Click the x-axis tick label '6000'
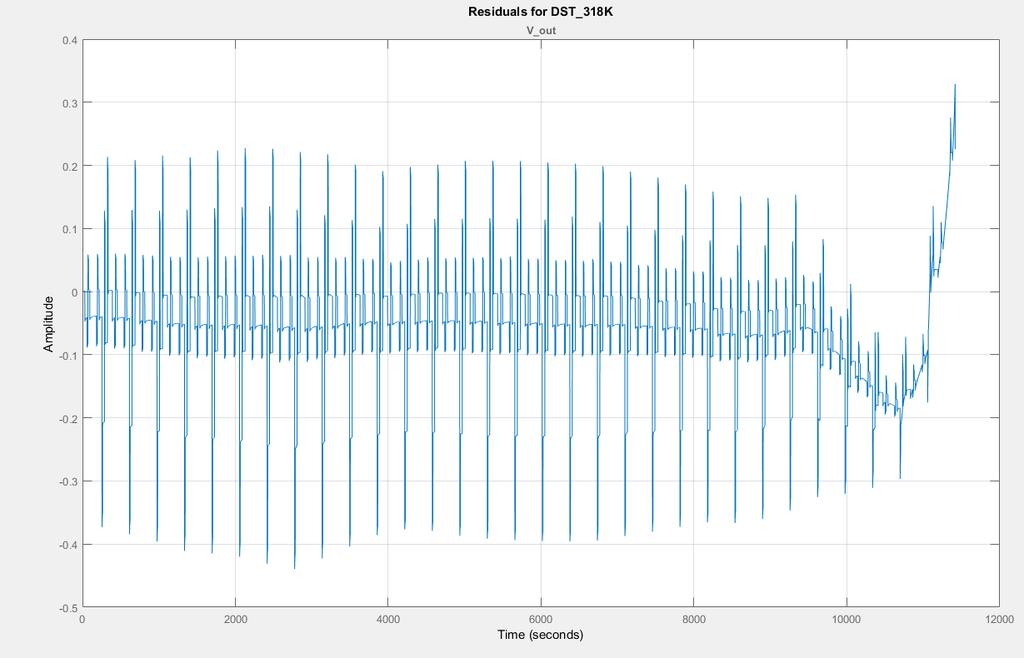The height and width of the screenshot is (658, 1024). click(541, 619)
